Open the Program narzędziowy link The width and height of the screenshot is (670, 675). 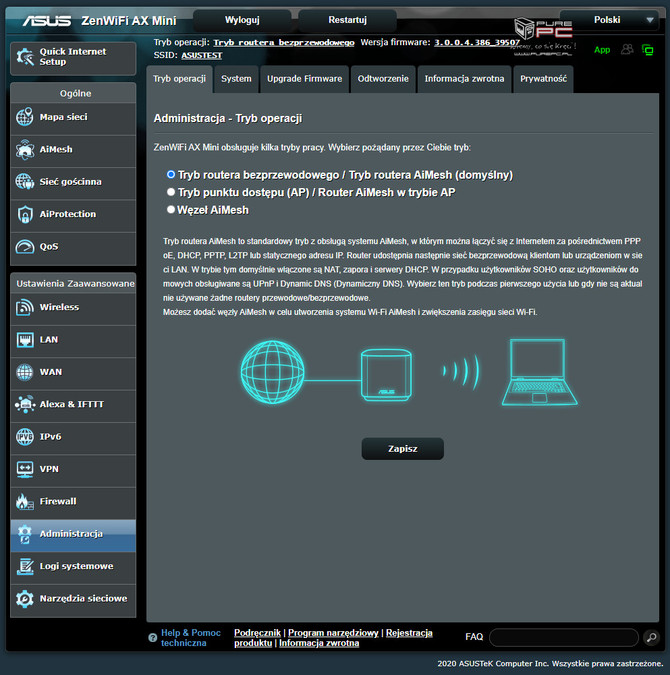coord(333,633)
